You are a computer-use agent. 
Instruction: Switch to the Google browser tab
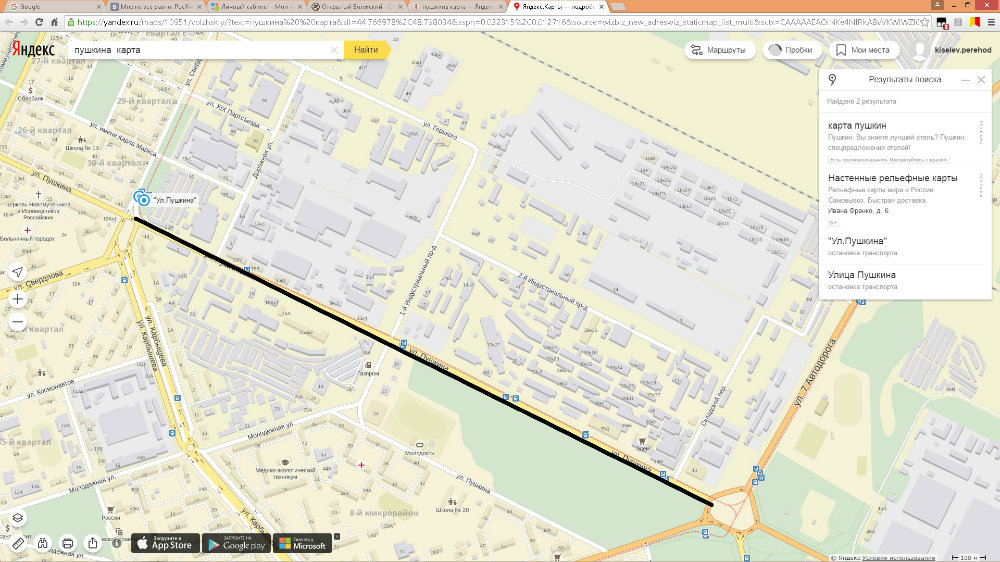[40, 6]
